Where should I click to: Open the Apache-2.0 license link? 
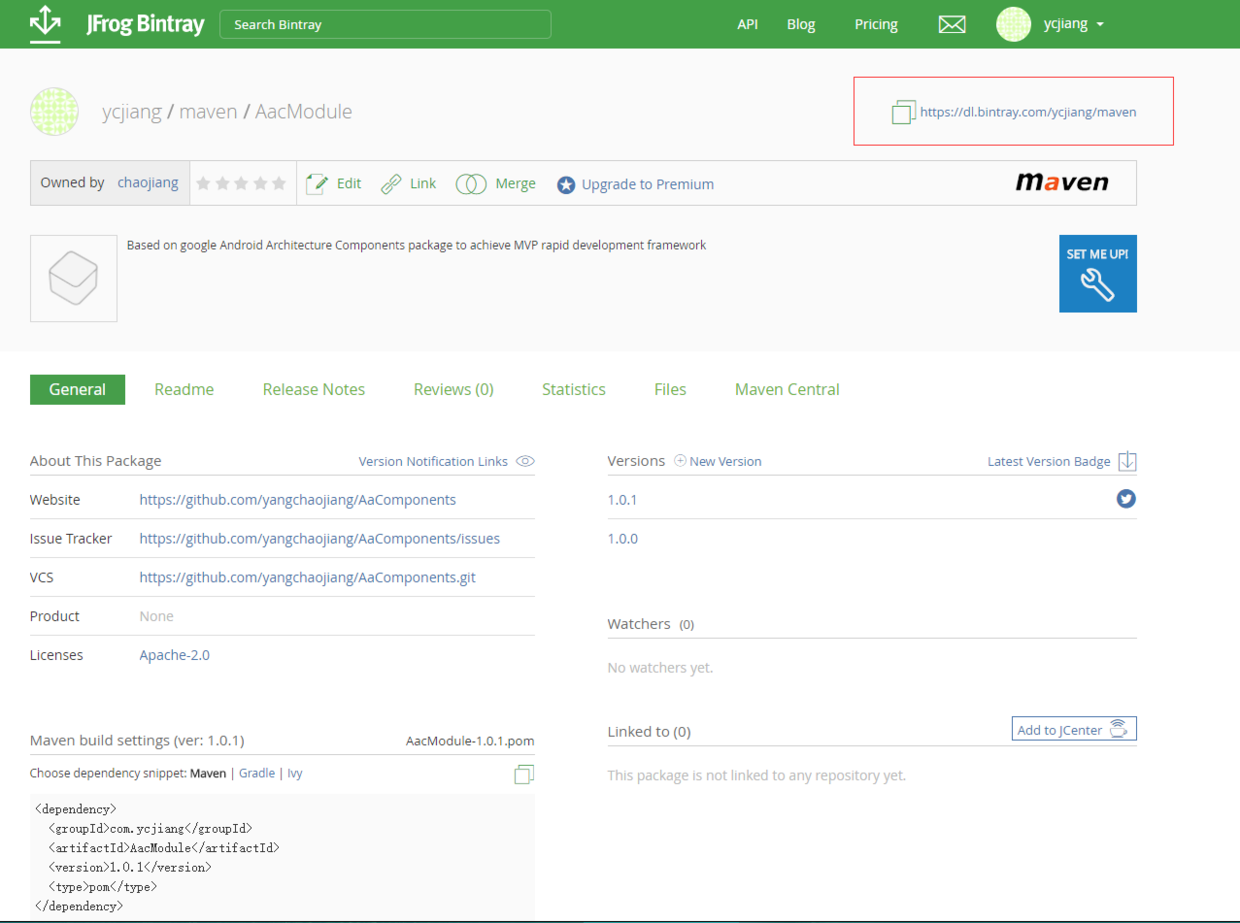[x=174, y=655]
